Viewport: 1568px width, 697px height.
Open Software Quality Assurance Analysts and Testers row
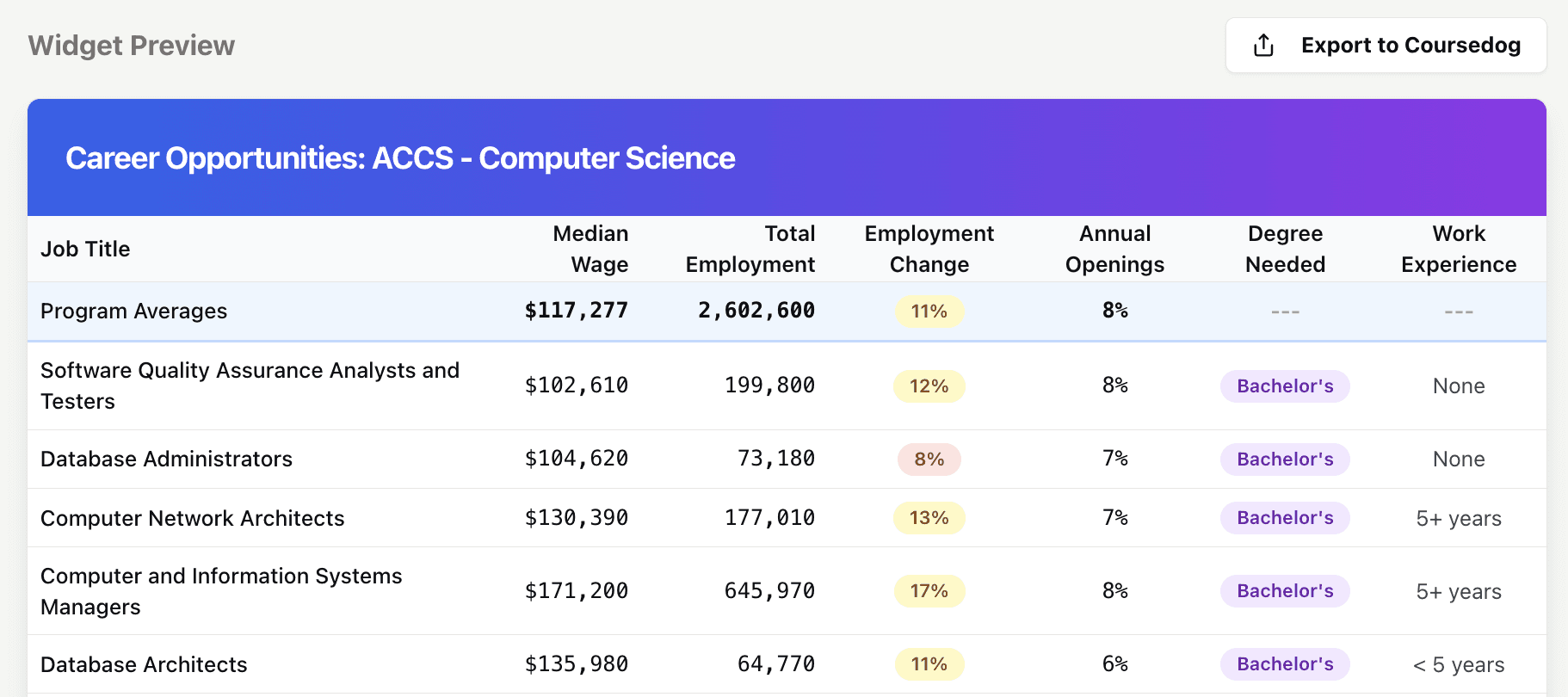[x=250, y=386]
